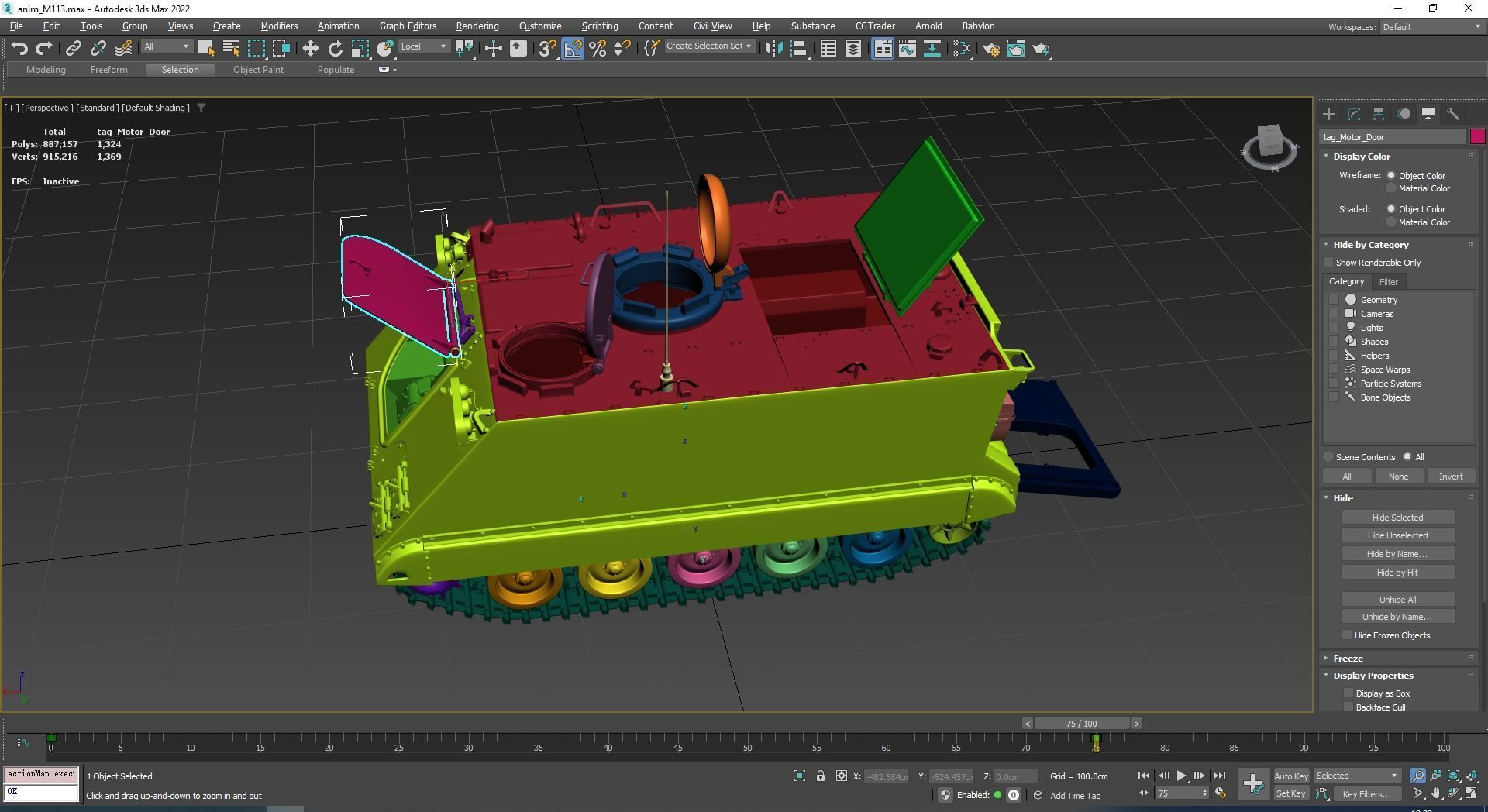The image size is (1488, 812).
Task: Click the Redo arrow icon
Action: pyautogui.click(x=44, y=48)
